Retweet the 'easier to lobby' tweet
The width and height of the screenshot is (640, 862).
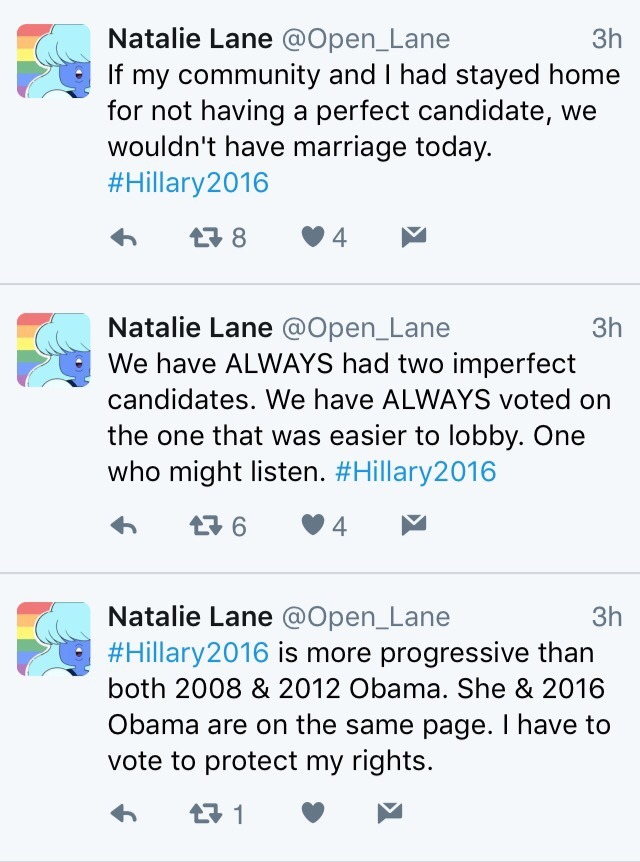point(206,525)
